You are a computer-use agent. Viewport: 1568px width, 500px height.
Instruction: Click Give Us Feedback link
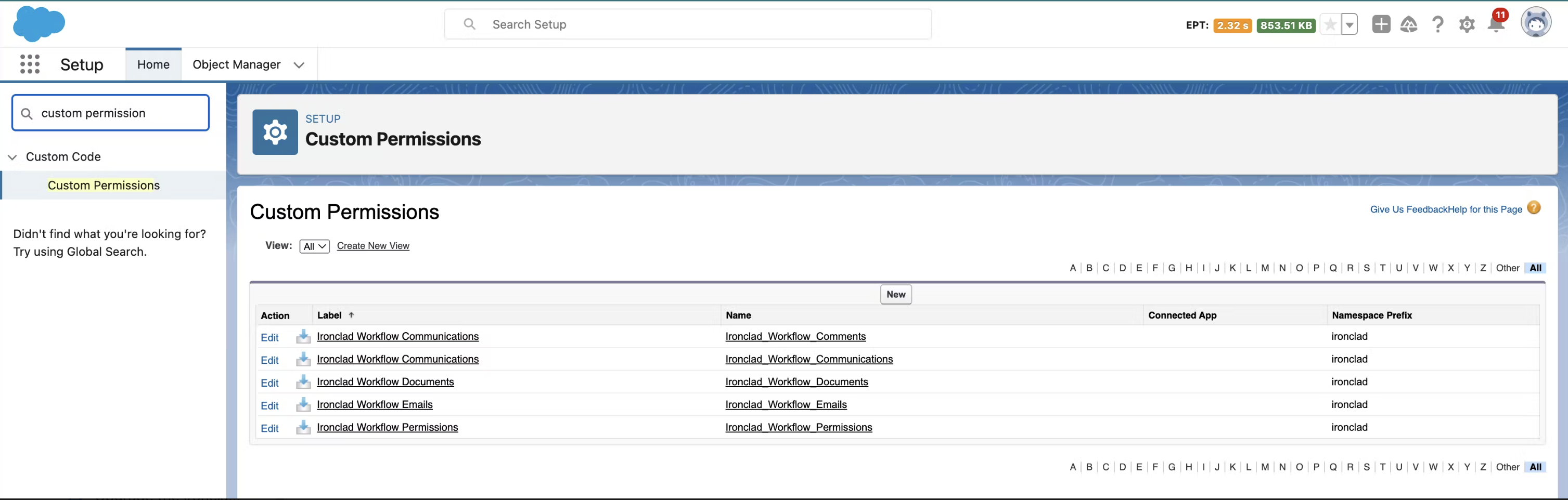click(x=1408, y=209)
